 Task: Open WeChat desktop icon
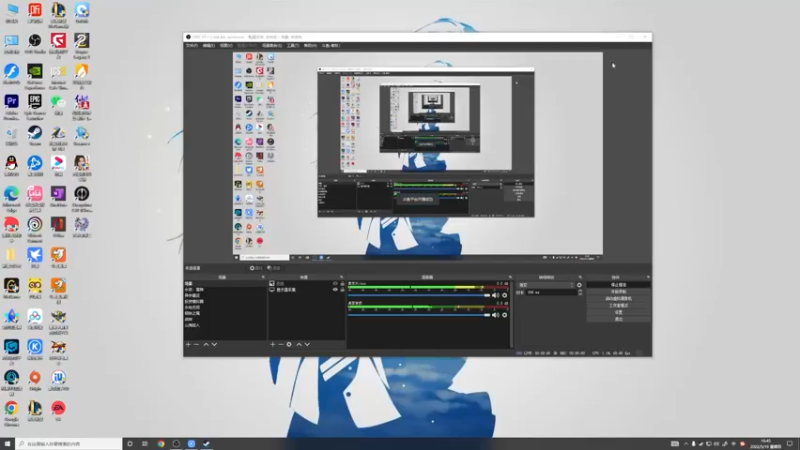point(58,105)
